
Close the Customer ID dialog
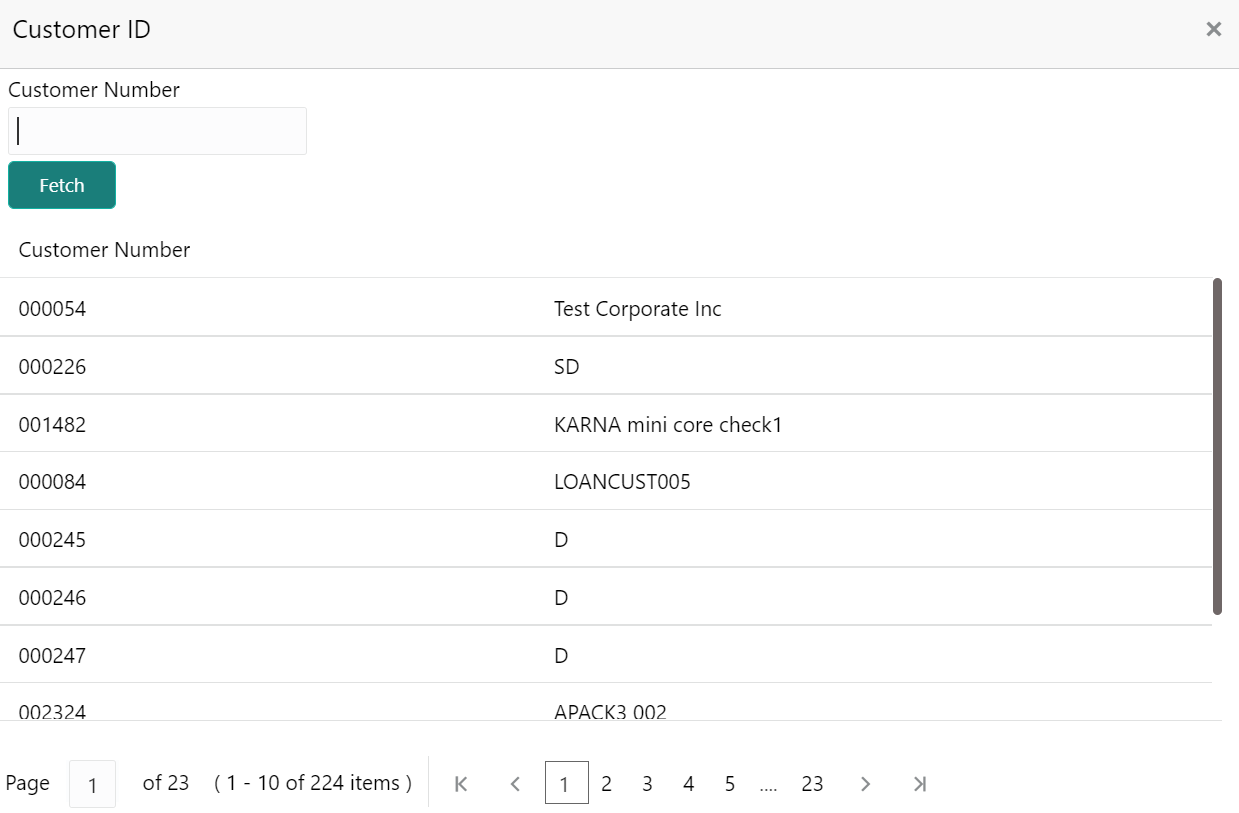1214,30
